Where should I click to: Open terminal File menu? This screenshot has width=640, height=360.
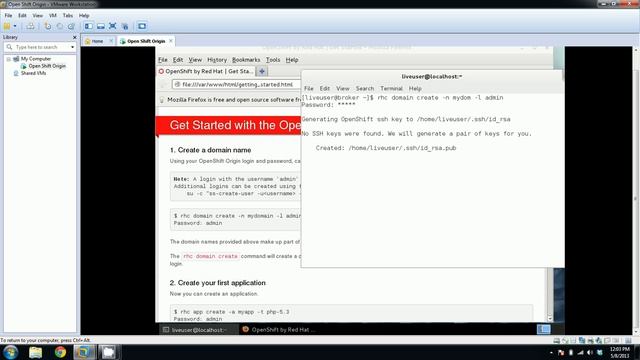point(309,88)
